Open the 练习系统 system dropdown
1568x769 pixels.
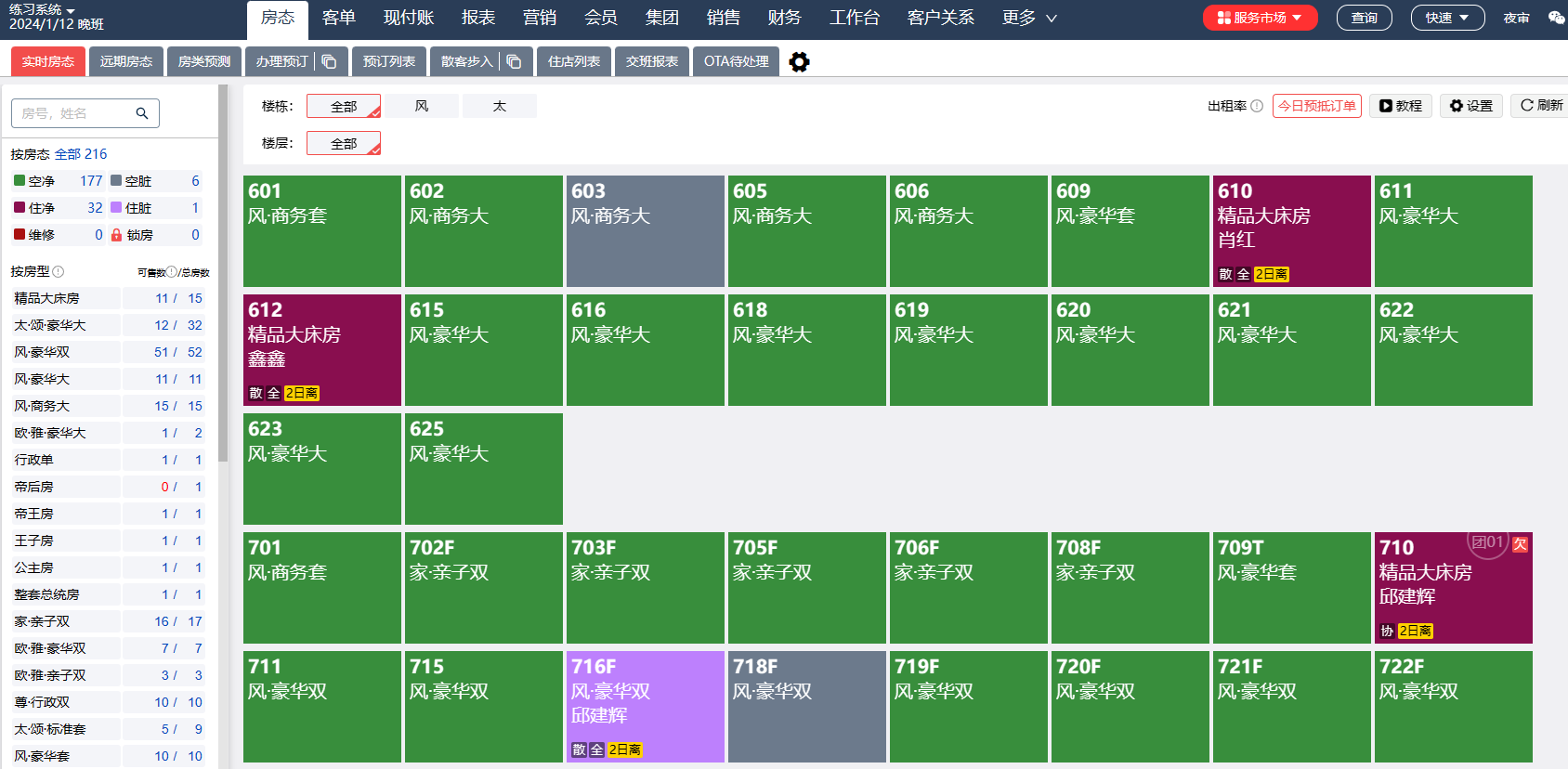pos(42,9)
